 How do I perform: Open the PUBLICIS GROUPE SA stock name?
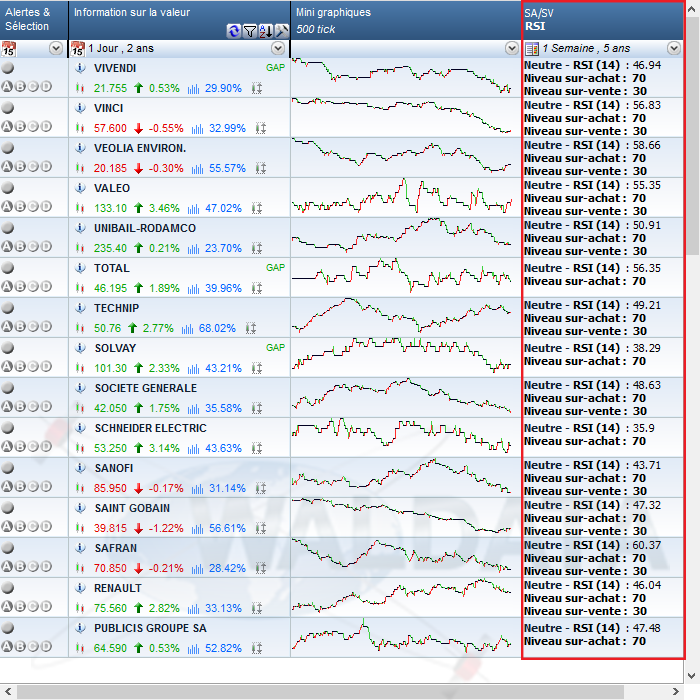tap(150, 628)
